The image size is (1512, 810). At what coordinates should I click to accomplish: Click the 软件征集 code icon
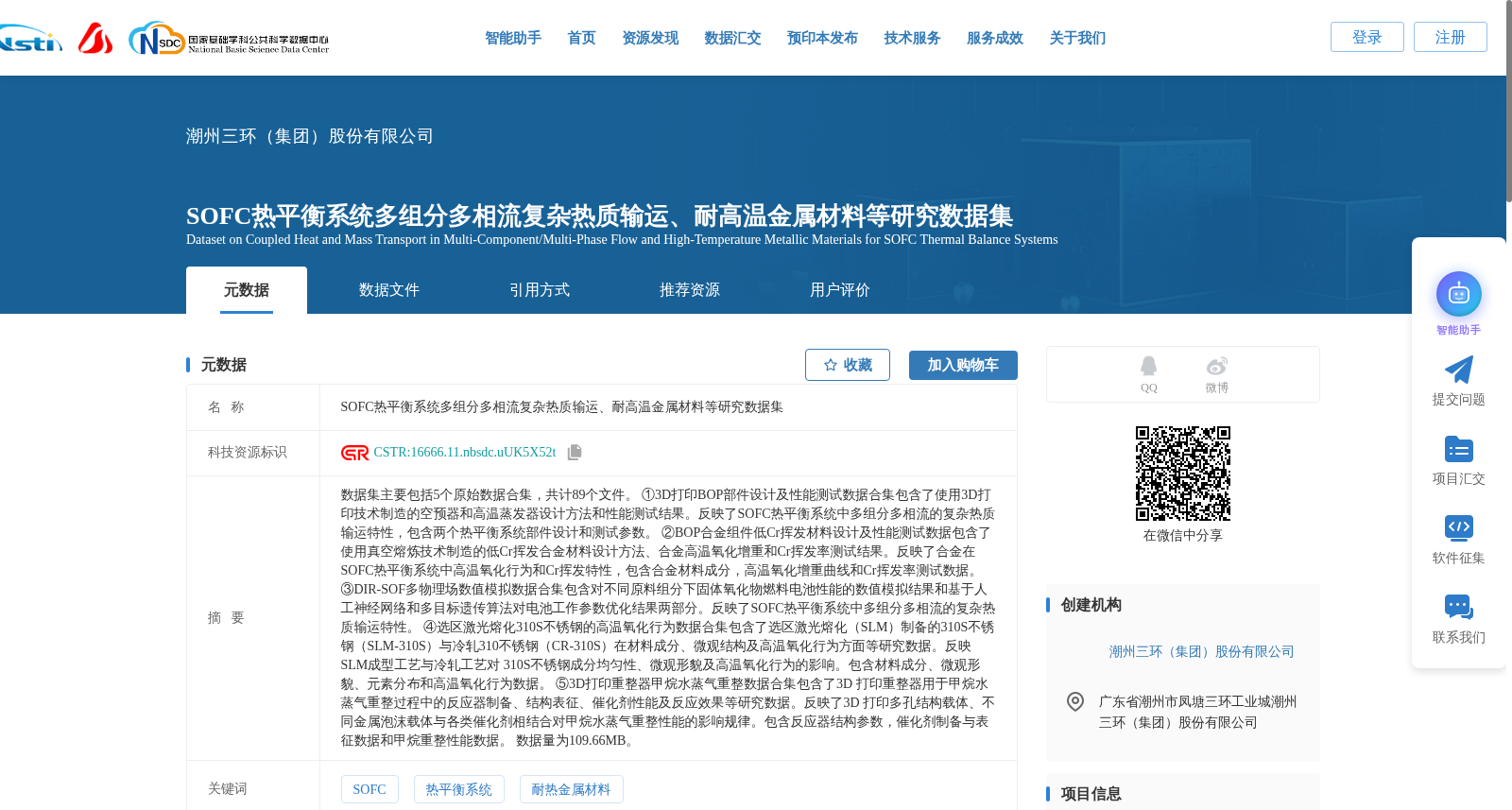pyautogui.click(x=1458, y=527)
